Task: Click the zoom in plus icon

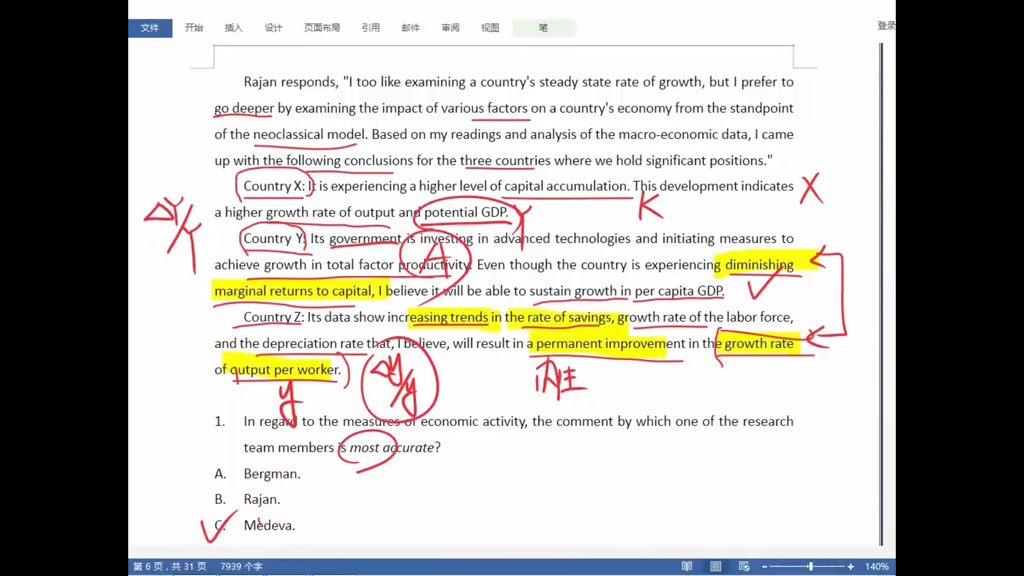Action: click(851, 566)
